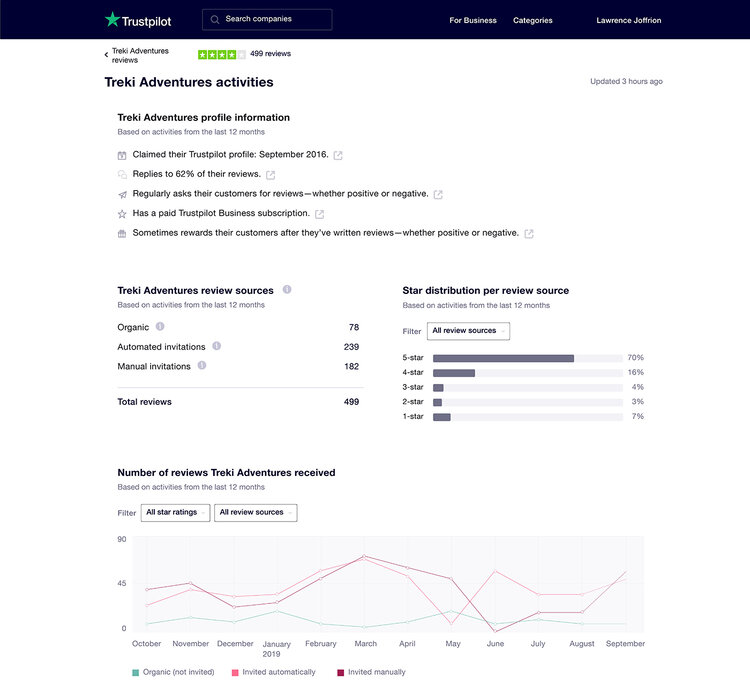Click info icon next to Automated invitations
Image resolution: width=750 pixels, height=695 pixels.
(217, 346)
